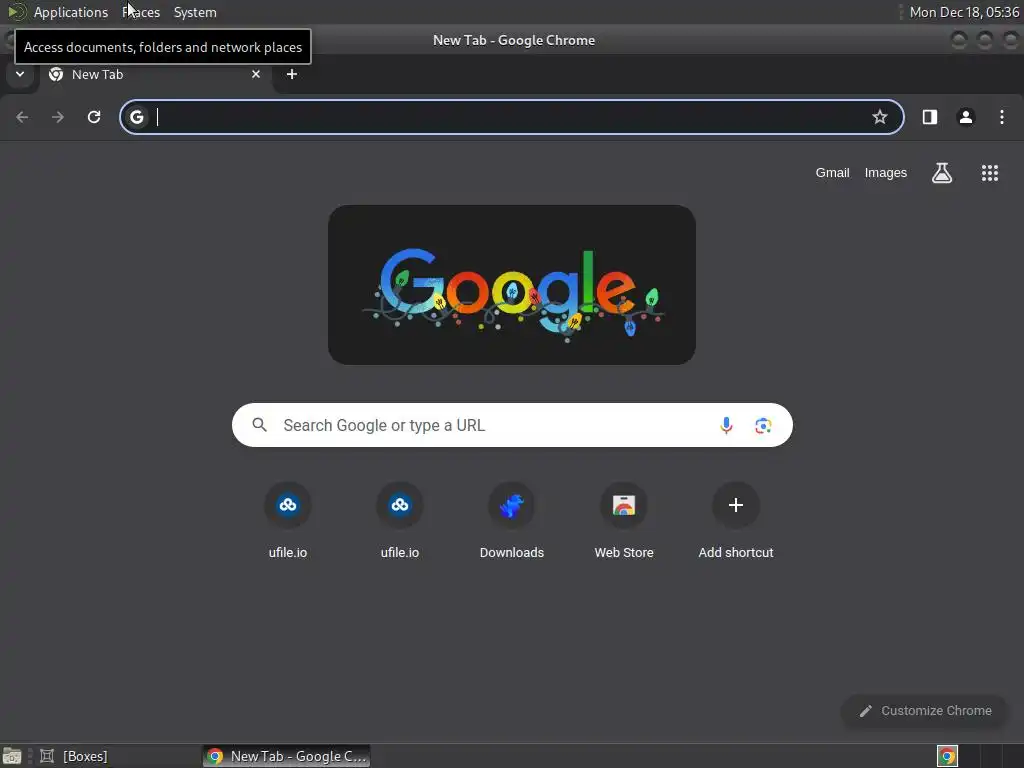Click the reload page icon

click(94, 117)
